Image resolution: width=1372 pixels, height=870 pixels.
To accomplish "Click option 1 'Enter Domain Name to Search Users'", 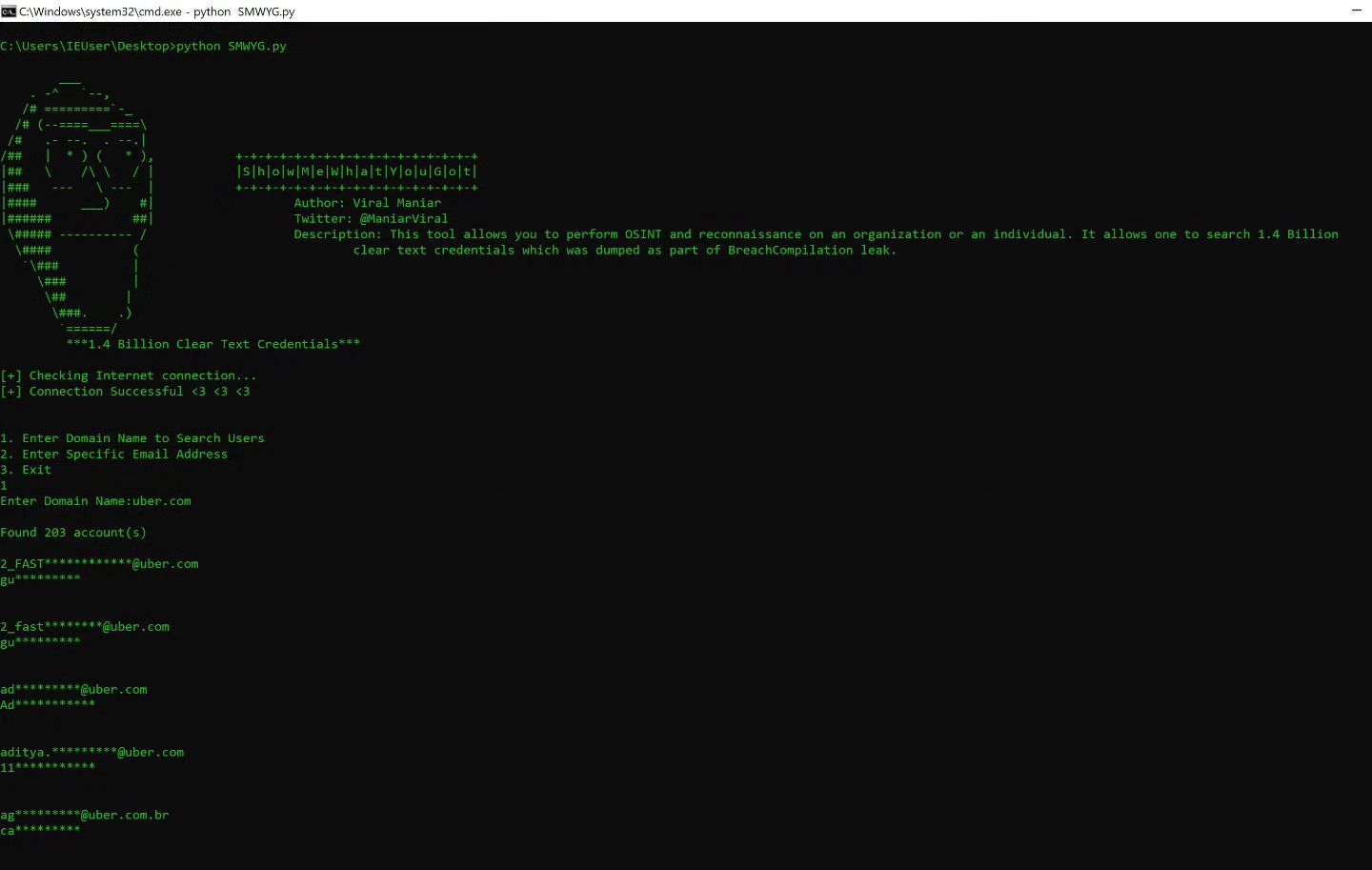I will point(132,438).
